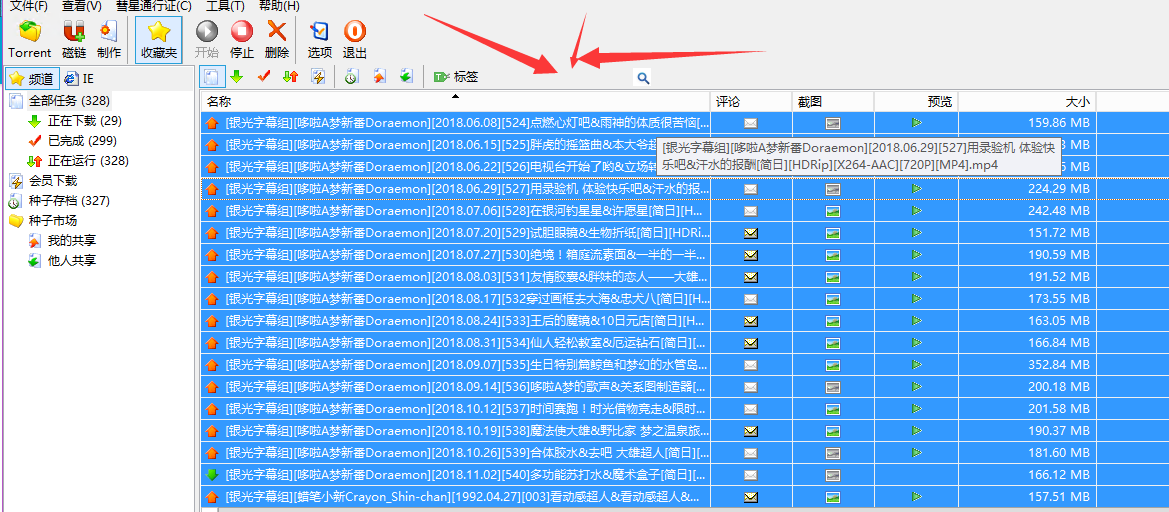Select 正在下载 (29) in the sidebar
This screenshot has width=1169, height=512.
84,121
